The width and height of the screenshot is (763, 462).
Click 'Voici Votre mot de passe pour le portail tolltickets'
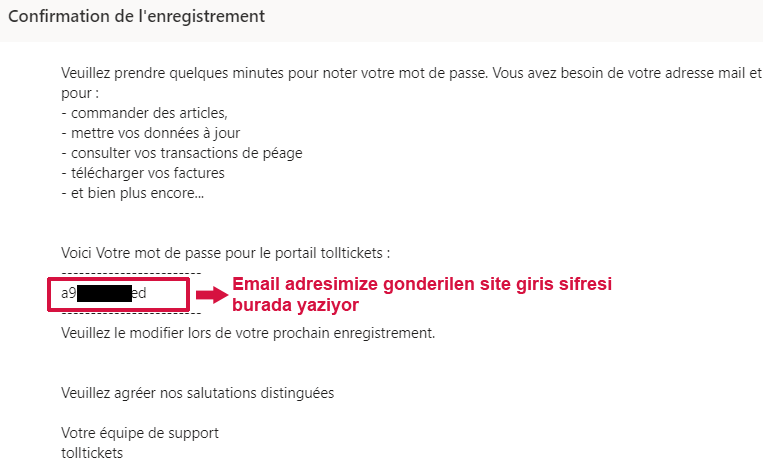(x=226, y=254)
